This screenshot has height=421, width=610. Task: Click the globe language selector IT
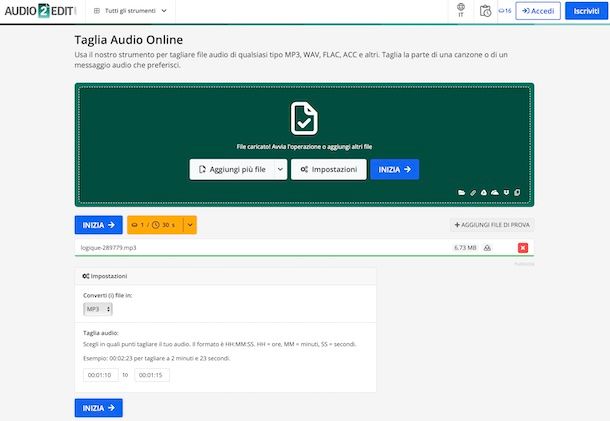click(x=461, y=10)
